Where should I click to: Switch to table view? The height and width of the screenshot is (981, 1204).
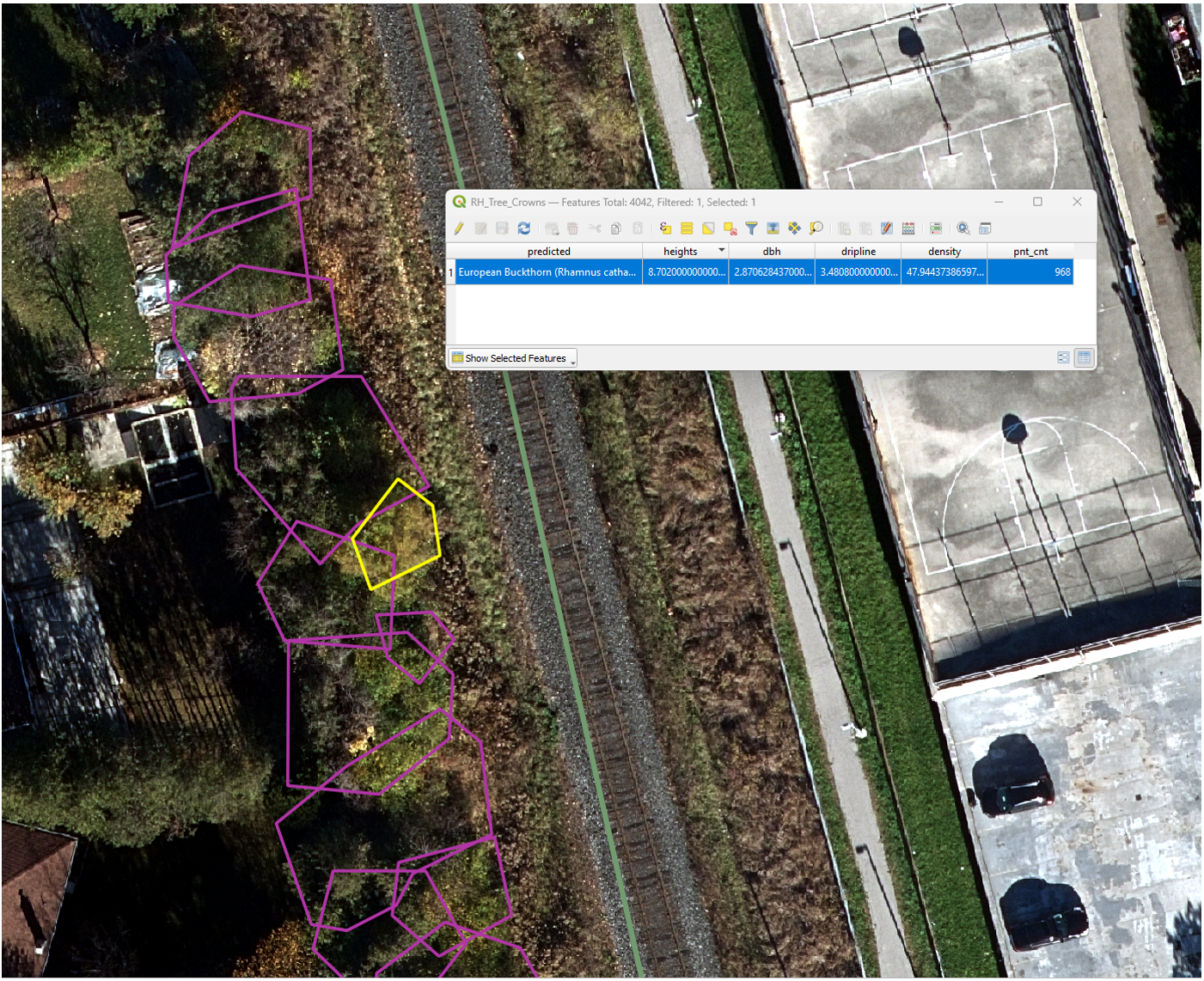(1085, 357)
